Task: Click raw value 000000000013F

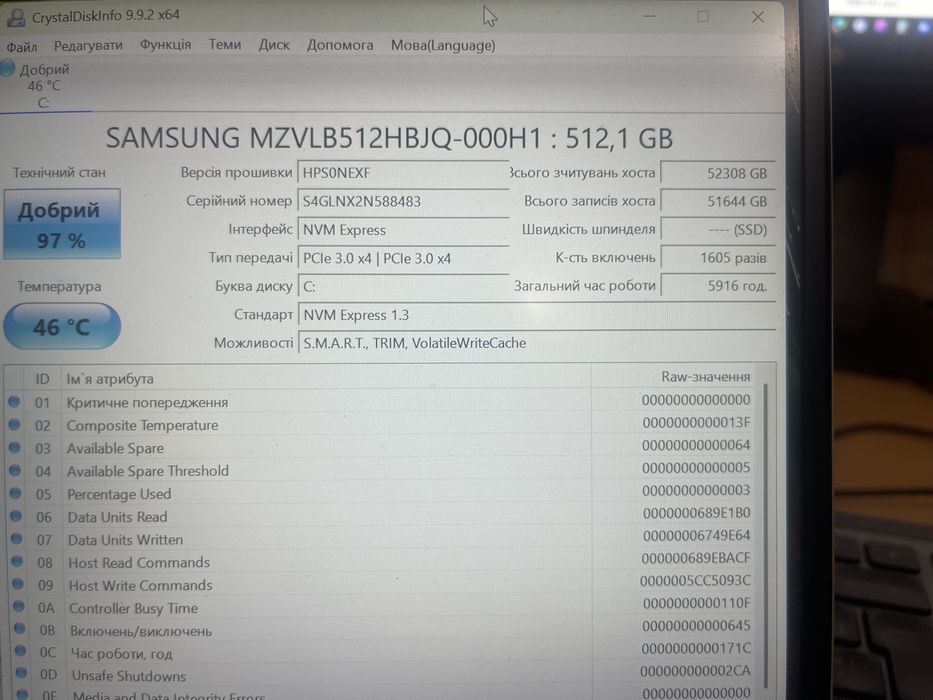Action: (x=696, y=423)
